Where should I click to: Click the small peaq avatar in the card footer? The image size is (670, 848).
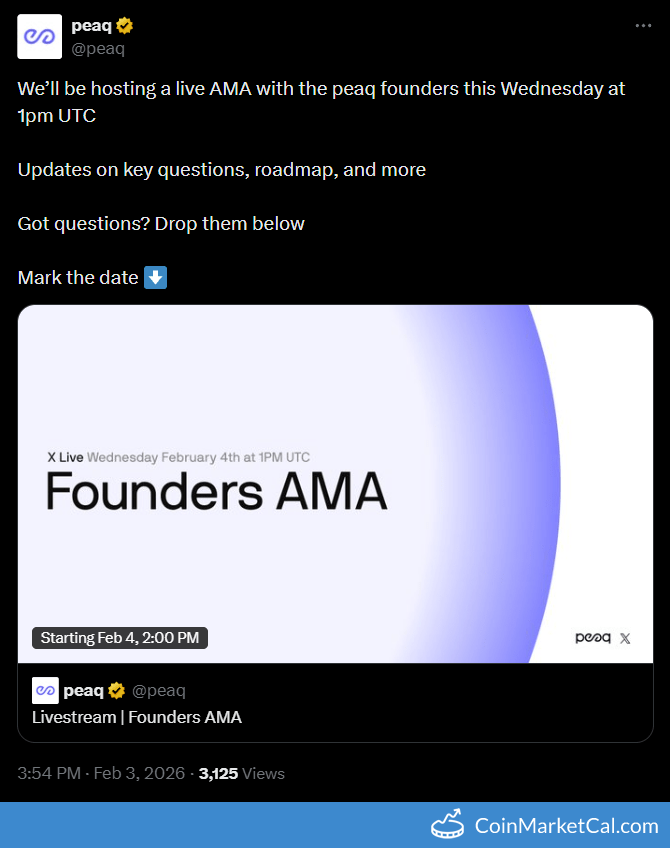point(45,690)
